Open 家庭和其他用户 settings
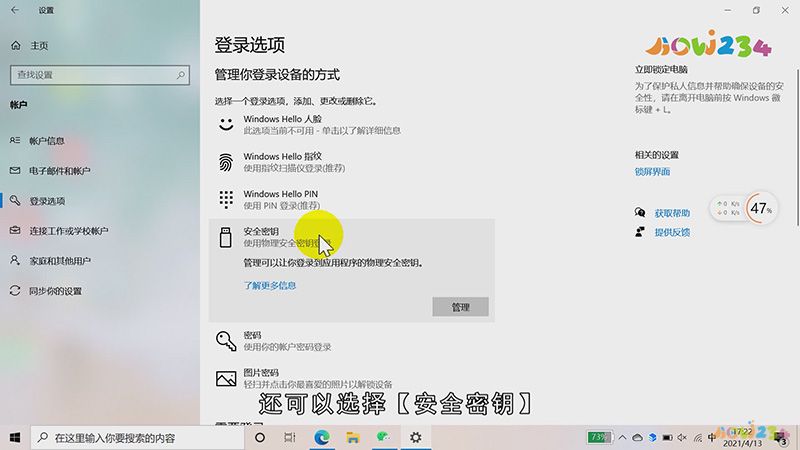 (x=60, y=261)
